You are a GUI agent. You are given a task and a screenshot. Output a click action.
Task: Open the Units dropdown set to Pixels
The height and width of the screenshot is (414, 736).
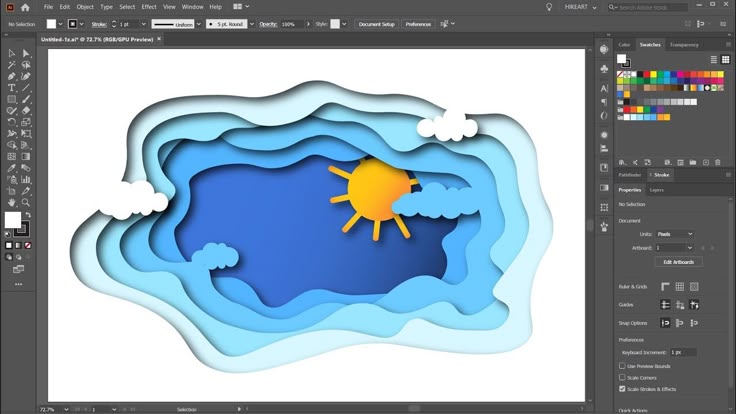pos(674,234)
